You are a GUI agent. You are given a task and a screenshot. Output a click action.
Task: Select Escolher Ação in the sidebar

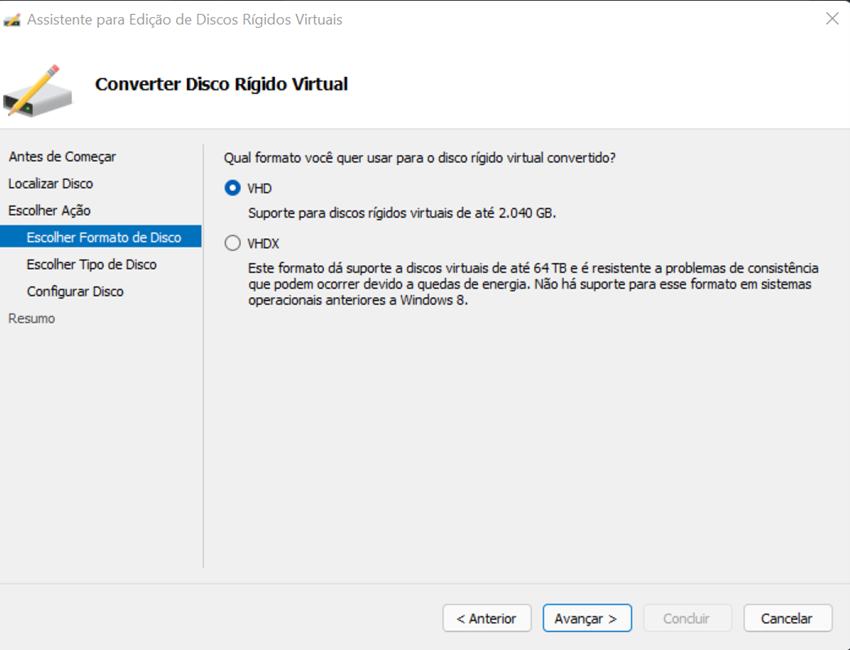[x=49, y=211]
